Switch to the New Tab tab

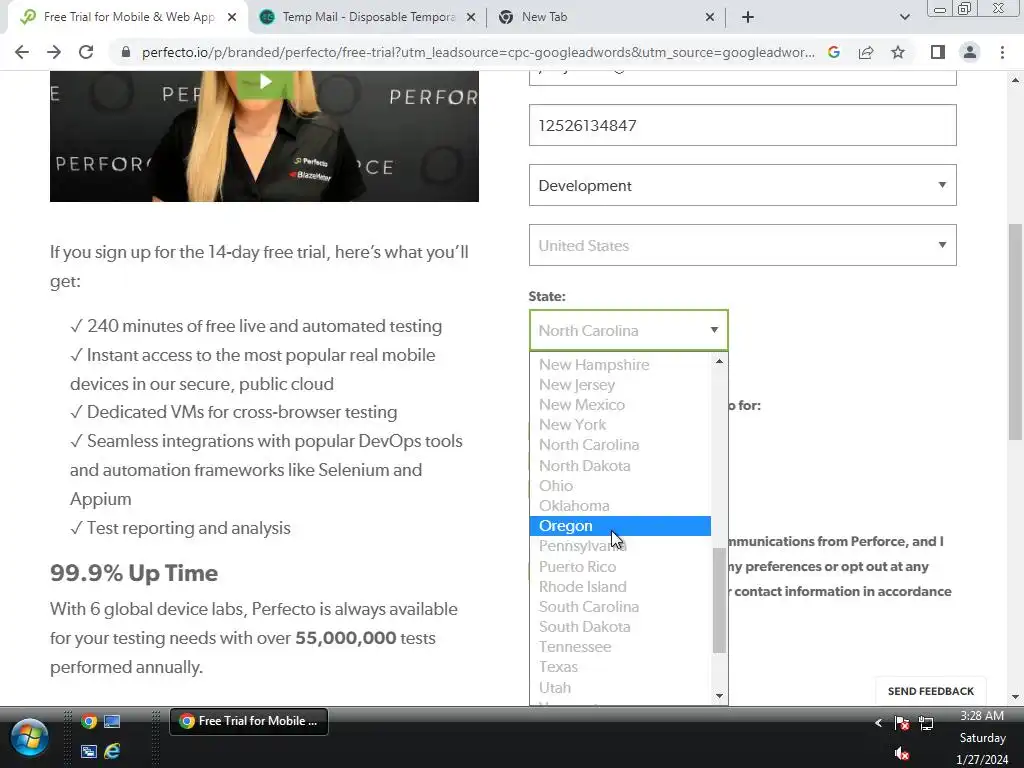pyautogui.click(x=607, y=17)
